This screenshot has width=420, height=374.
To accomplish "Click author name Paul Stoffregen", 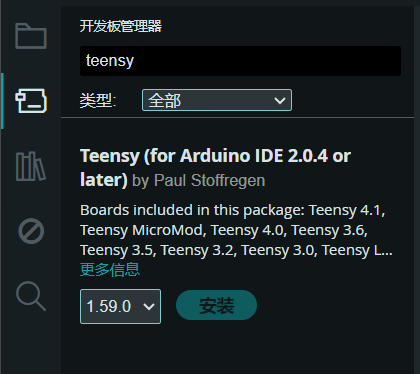I will [209, 181].
